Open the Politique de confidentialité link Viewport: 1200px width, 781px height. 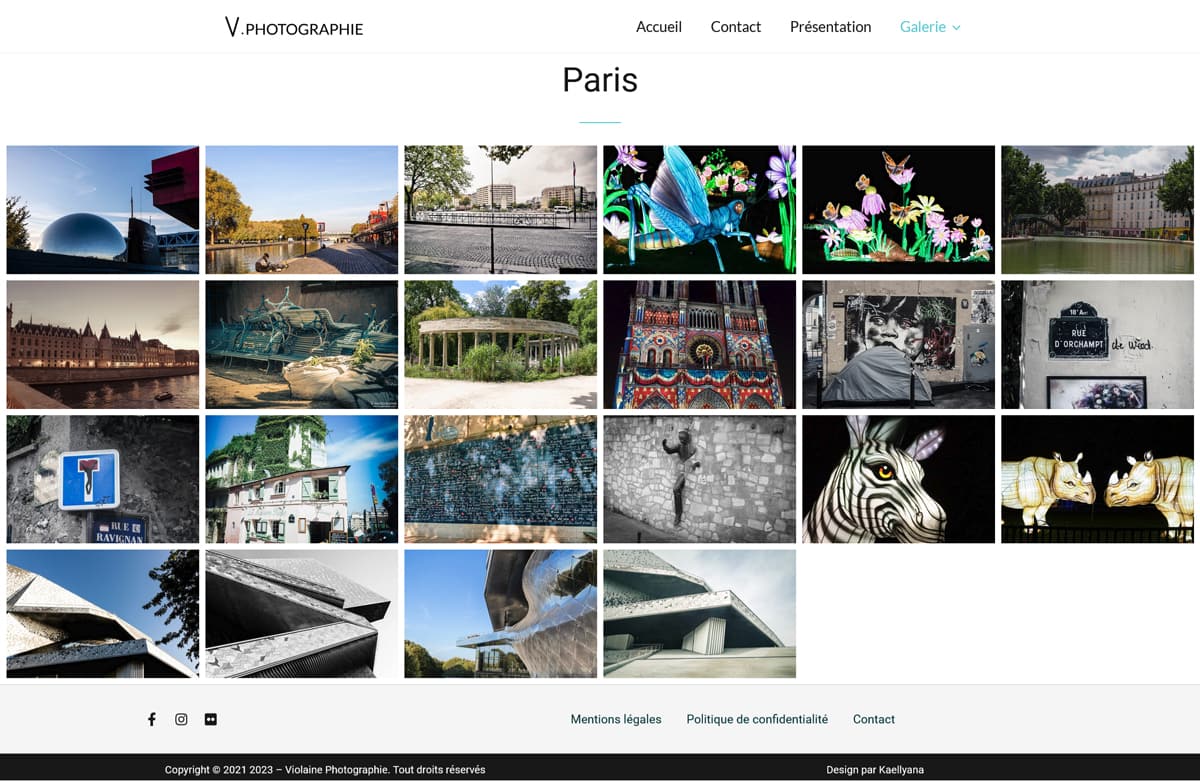(757, 719)
